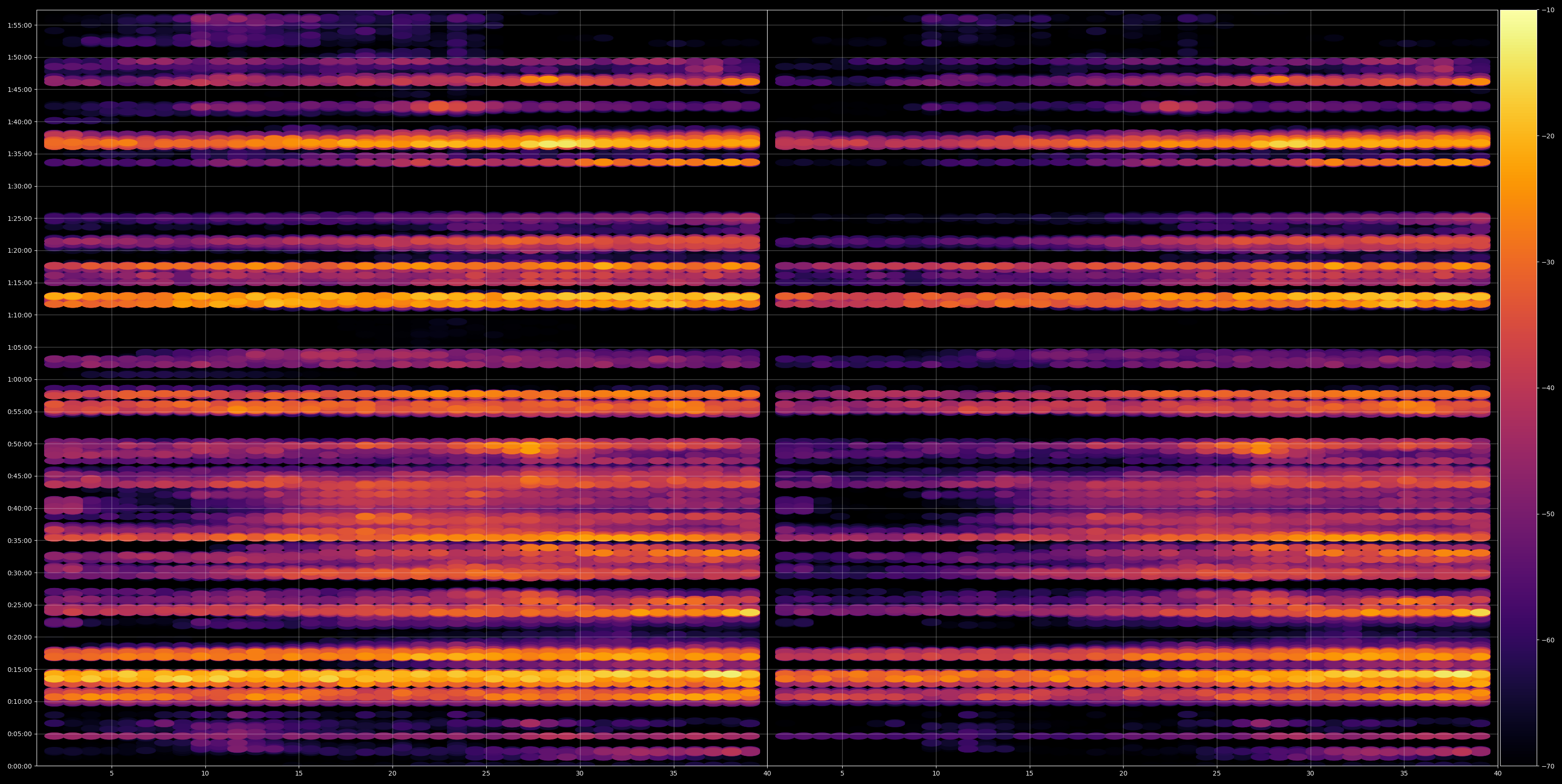This screenshot has height=784, width=1562.
Task: Select x-axis label 10 of the left plot
Action: click(x=205, y=774)
